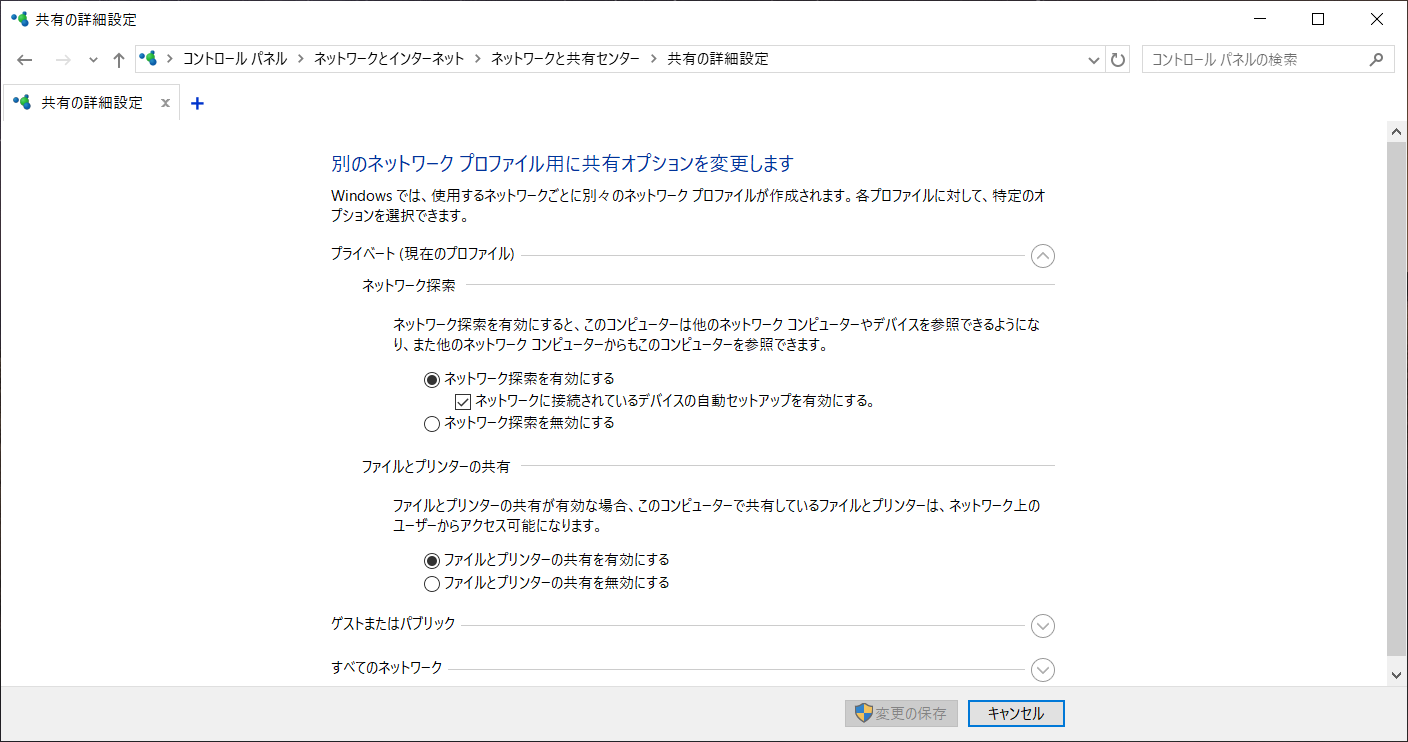This screenshot has height=742, width=1408.
Task: Click the Back navigation arrow
Action: (25, 60)
